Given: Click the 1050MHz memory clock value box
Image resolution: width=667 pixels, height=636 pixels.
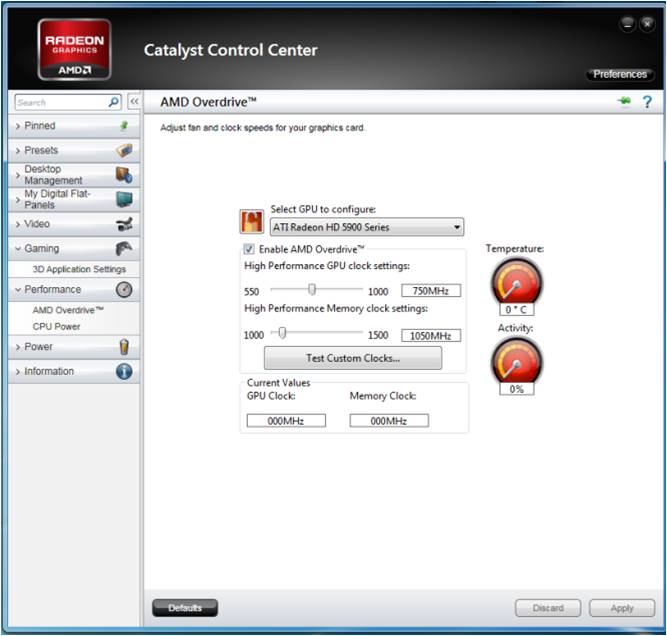Looking at the screenshot, I should click(x=431, y=335).
